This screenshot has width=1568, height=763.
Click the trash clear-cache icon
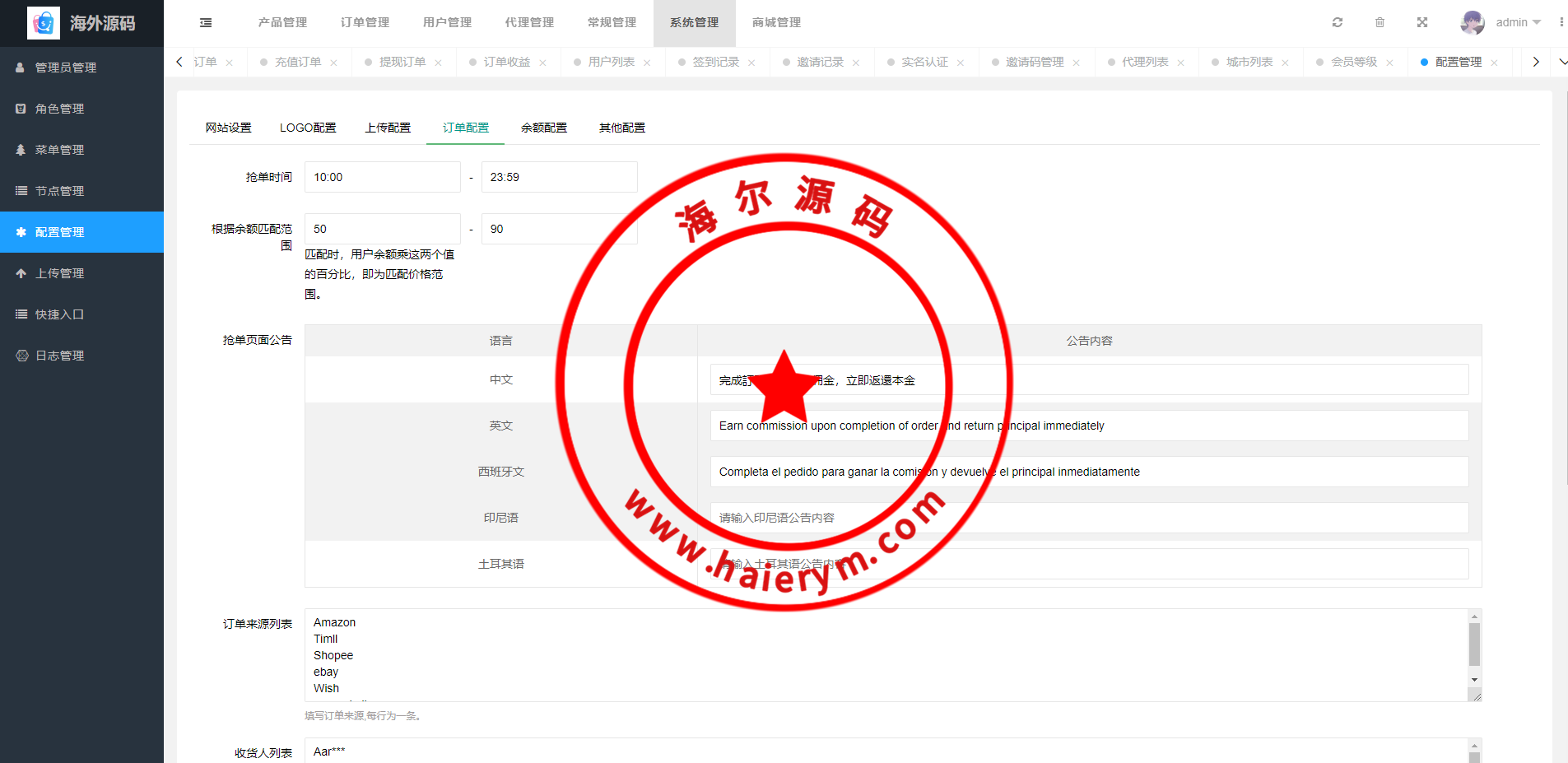click(x=1380, y=22)
